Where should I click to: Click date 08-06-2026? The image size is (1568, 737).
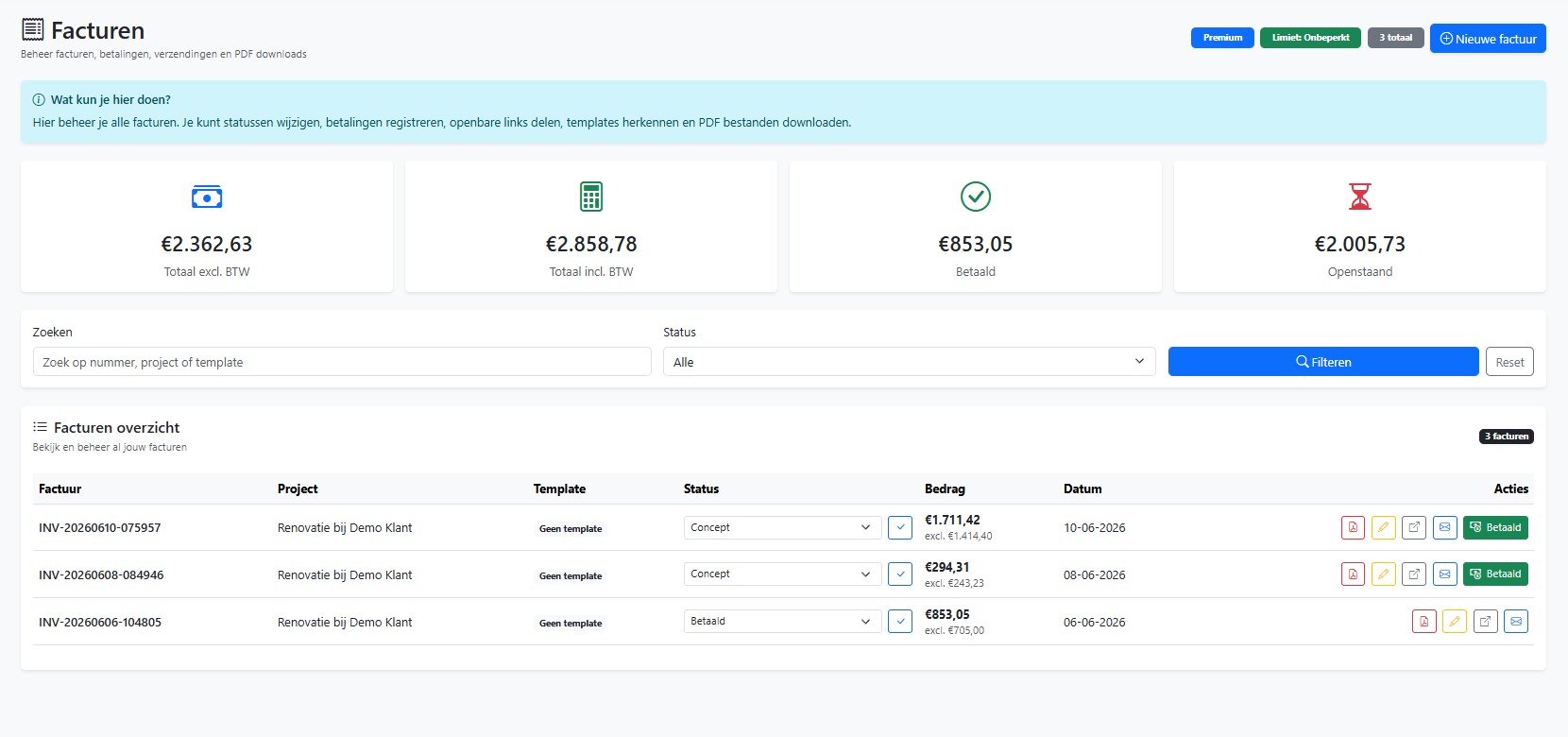point(1095,574)
